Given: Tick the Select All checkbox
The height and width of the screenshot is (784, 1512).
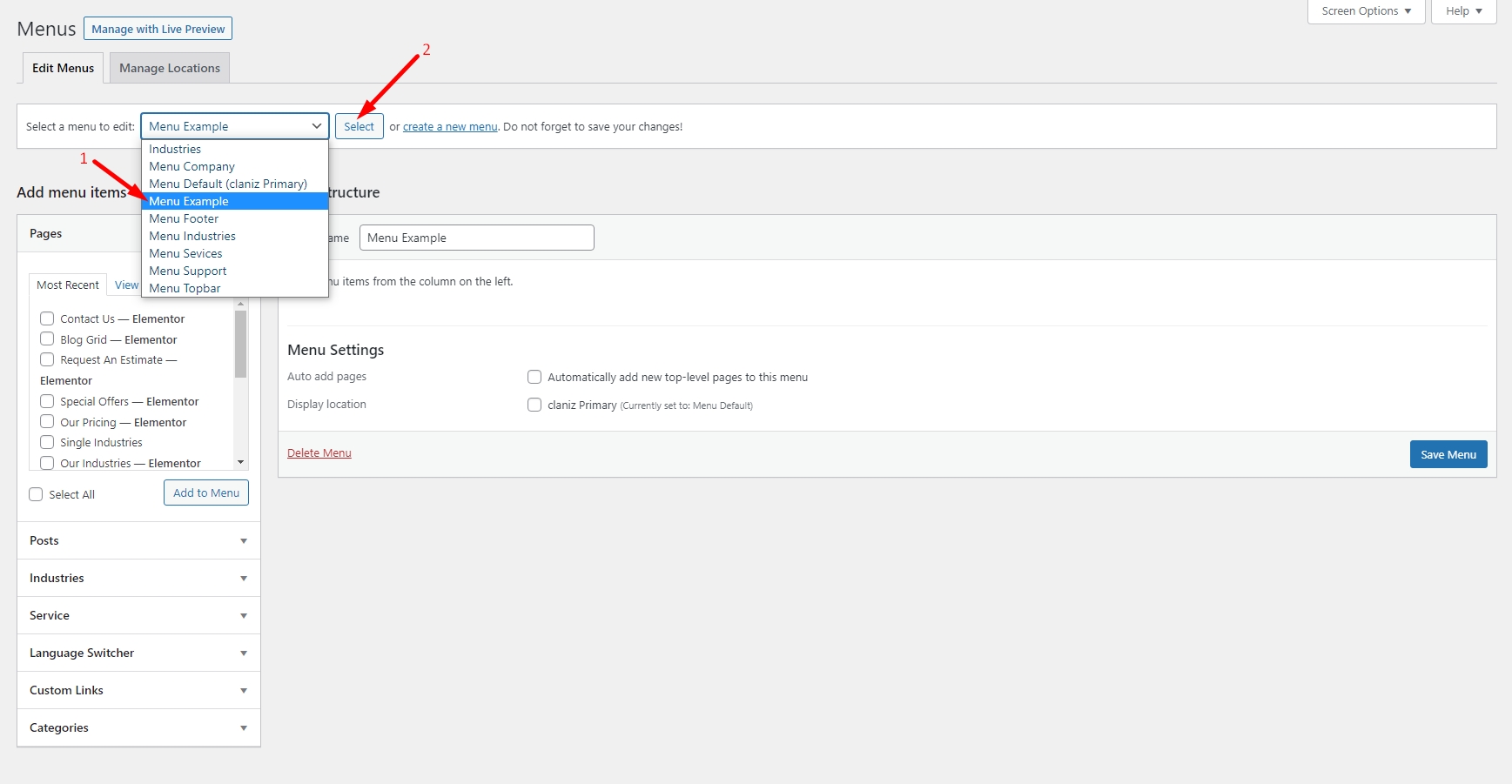Looking at the screenshot, I should click(x=37, y=494).
